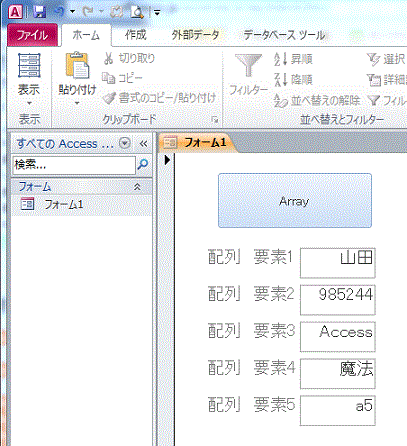Switch to the ホーム ribbon tab

[x=86, y=35]
